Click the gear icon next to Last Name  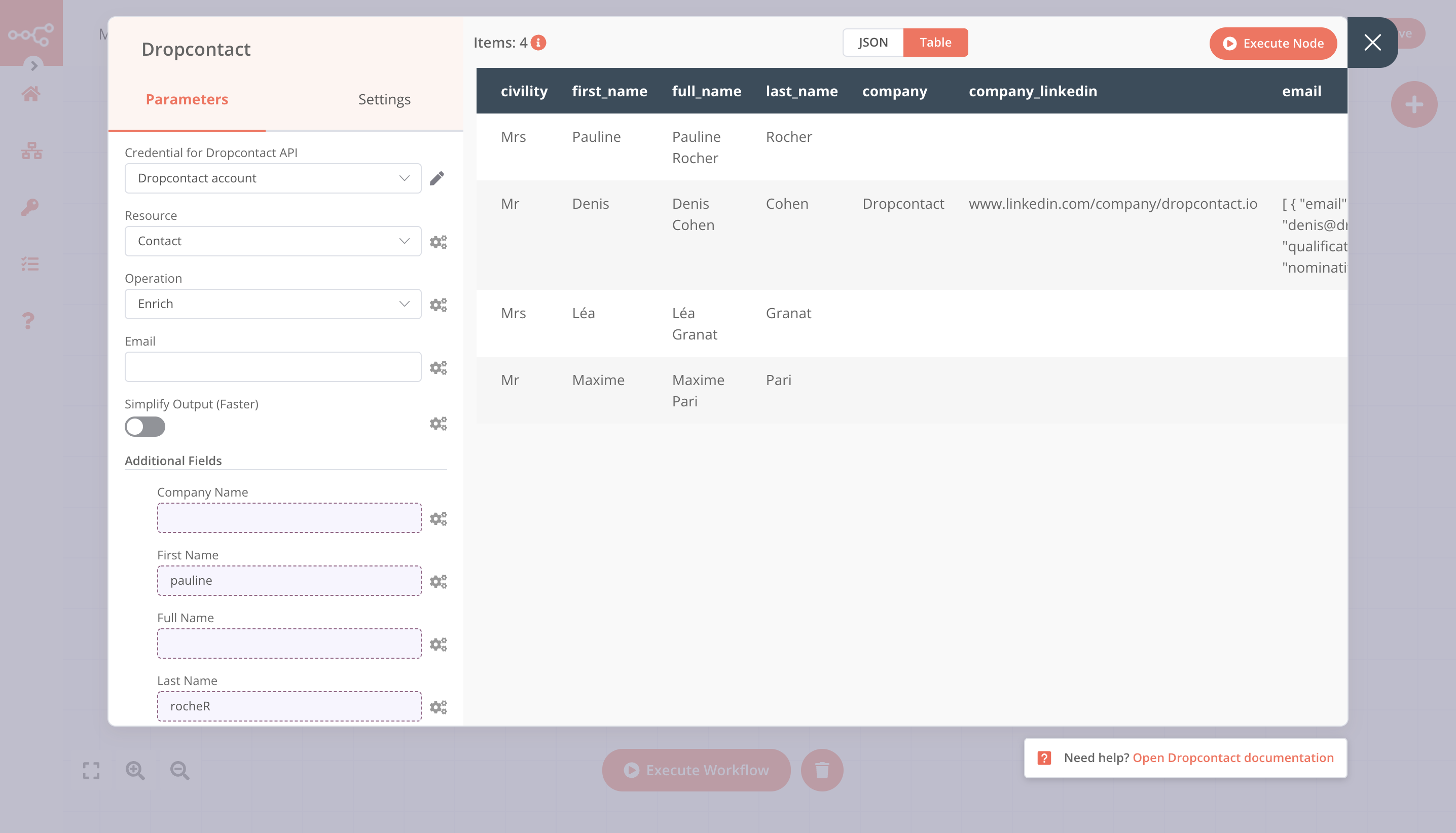[438, 707]
